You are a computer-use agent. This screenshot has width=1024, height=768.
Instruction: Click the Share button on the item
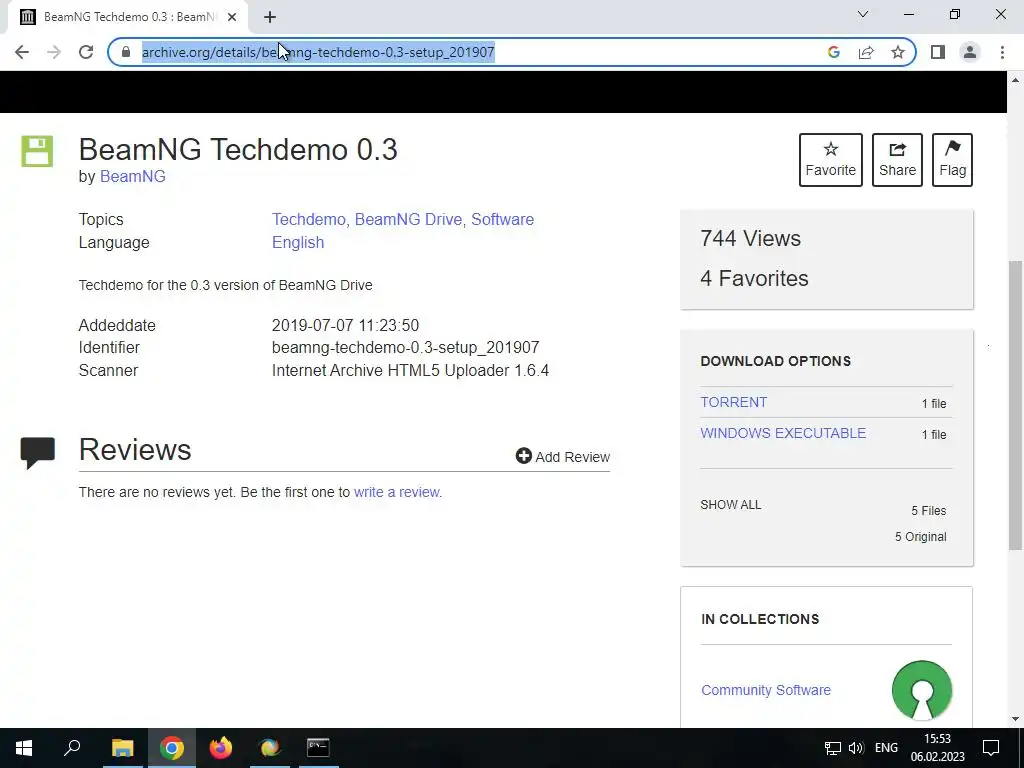coord(897,160)
